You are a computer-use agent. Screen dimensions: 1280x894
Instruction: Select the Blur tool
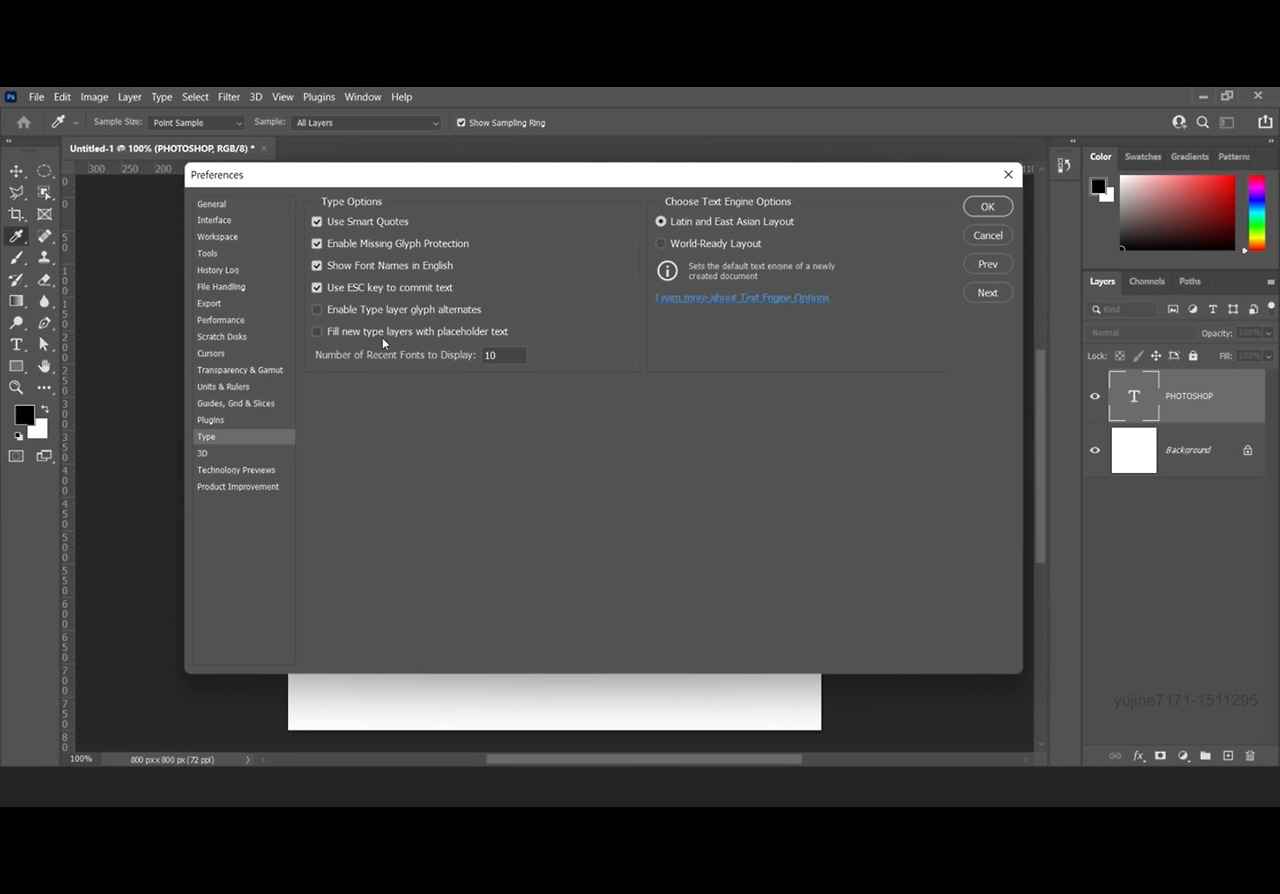[45, 301]
